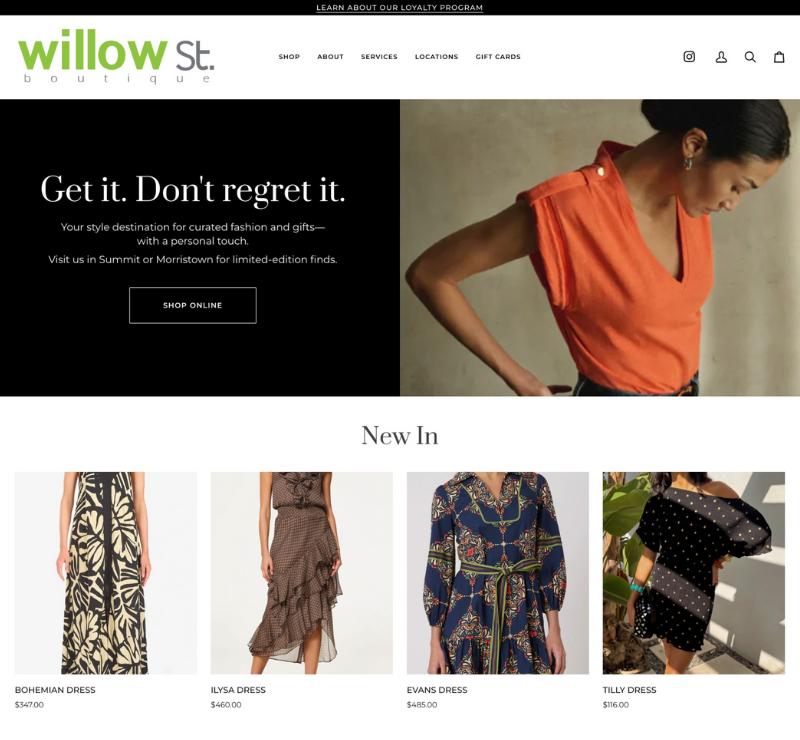Open the Services menu item
Image resolution: width=800 pixels, height=740 pixels.
[379, 57]
